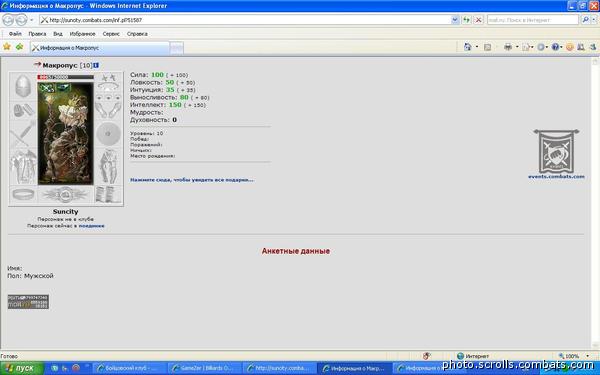Click the Интеллект value 150

[175, 104]
